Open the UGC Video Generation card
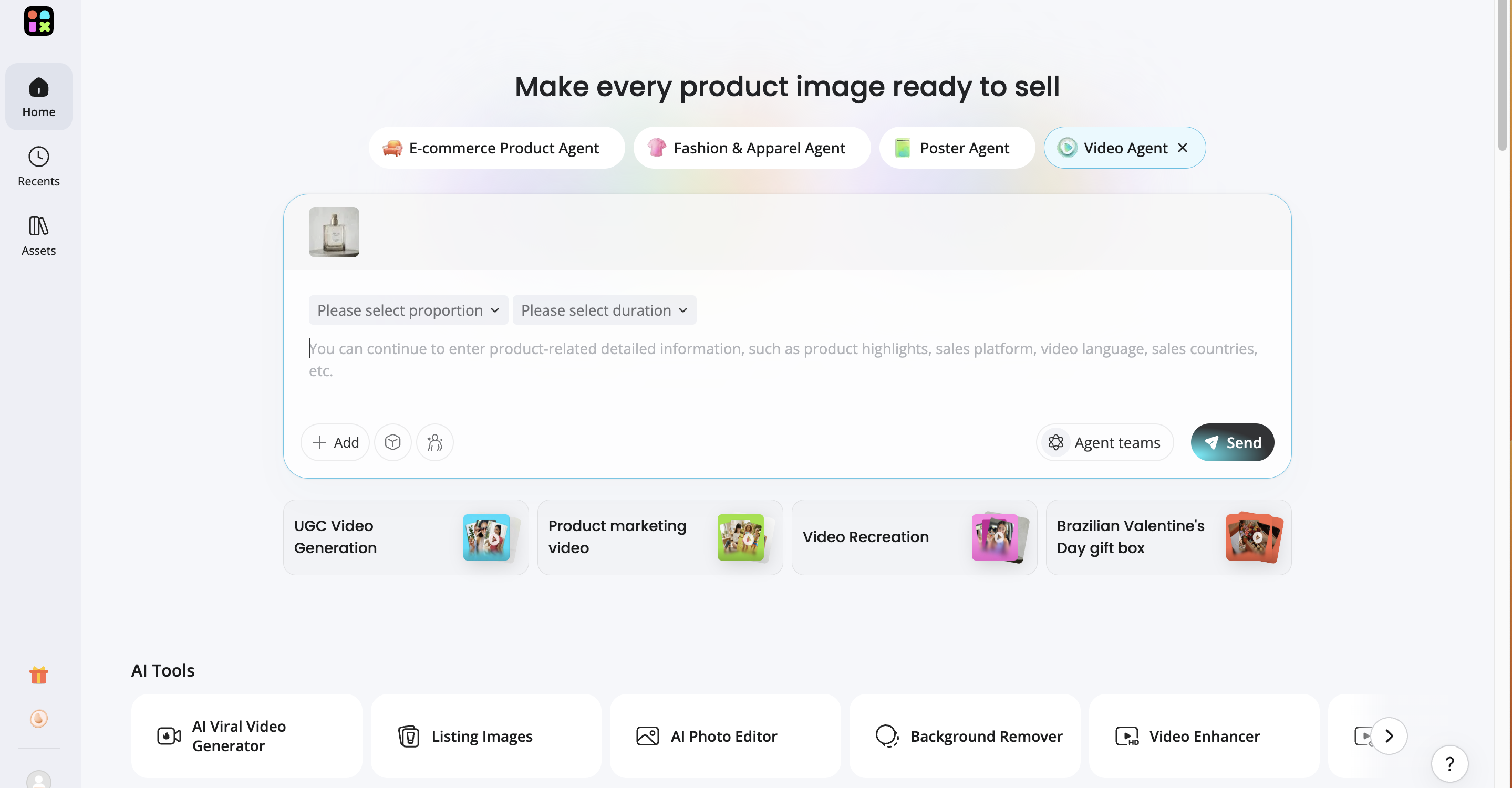Viewport: 1512px width, 788px height. [x=406, y=537]
